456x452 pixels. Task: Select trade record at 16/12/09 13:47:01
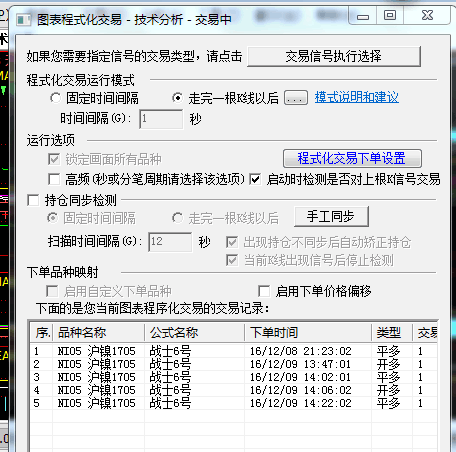click(x=233, y=364)
